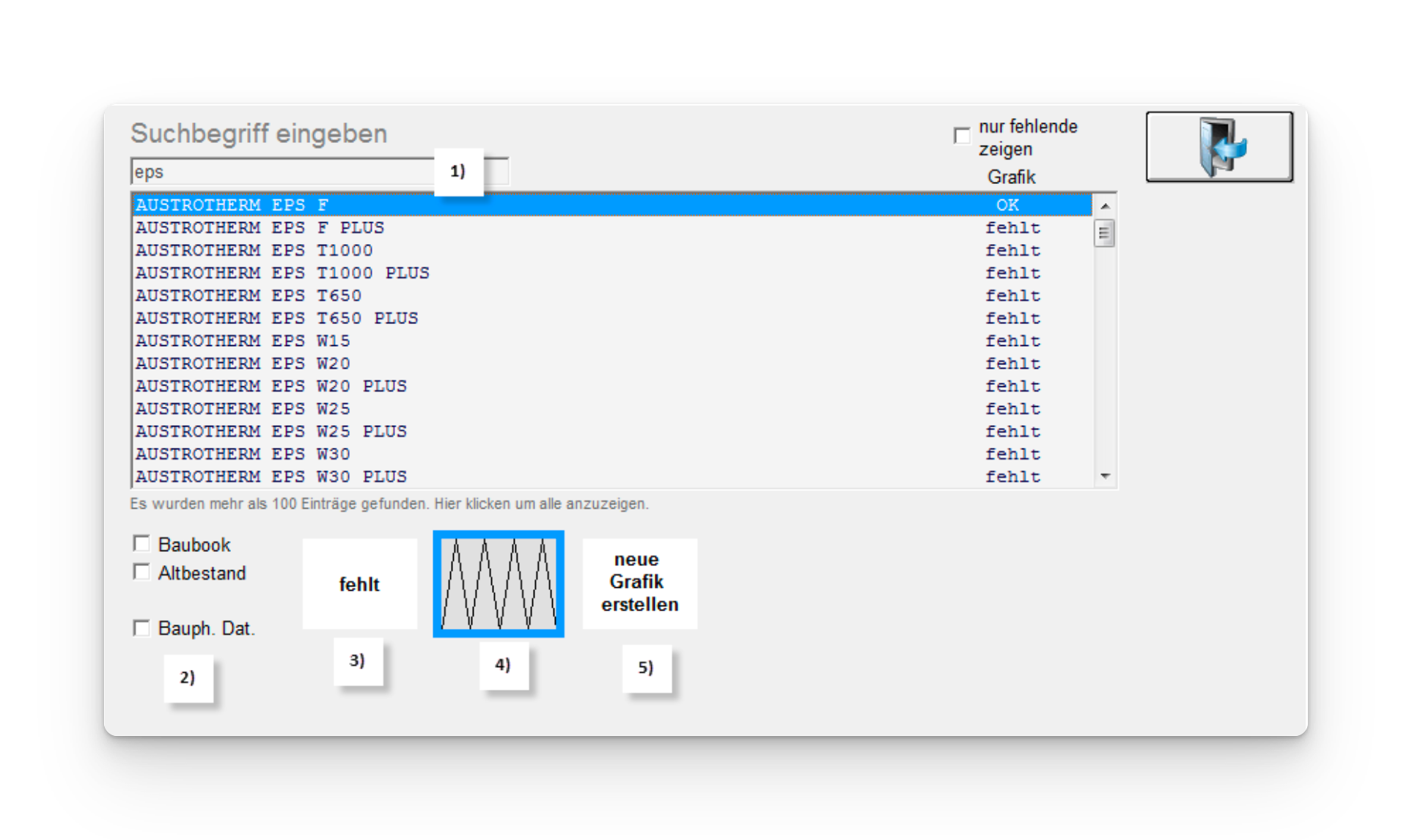Screen dimensions: 1412x840
Task: Select AUSTROTHERM EPS T1000 entry
Action: coord(254,251)
